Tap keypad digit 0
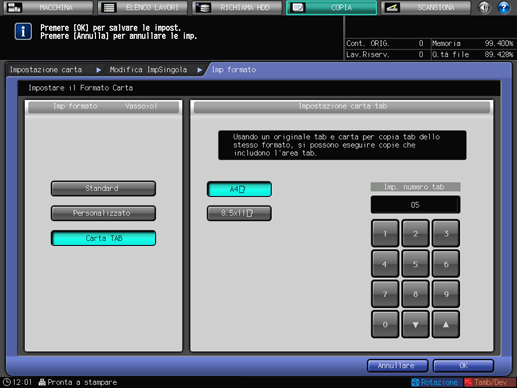This screenshot has height=388, width=517. [385, 324]
